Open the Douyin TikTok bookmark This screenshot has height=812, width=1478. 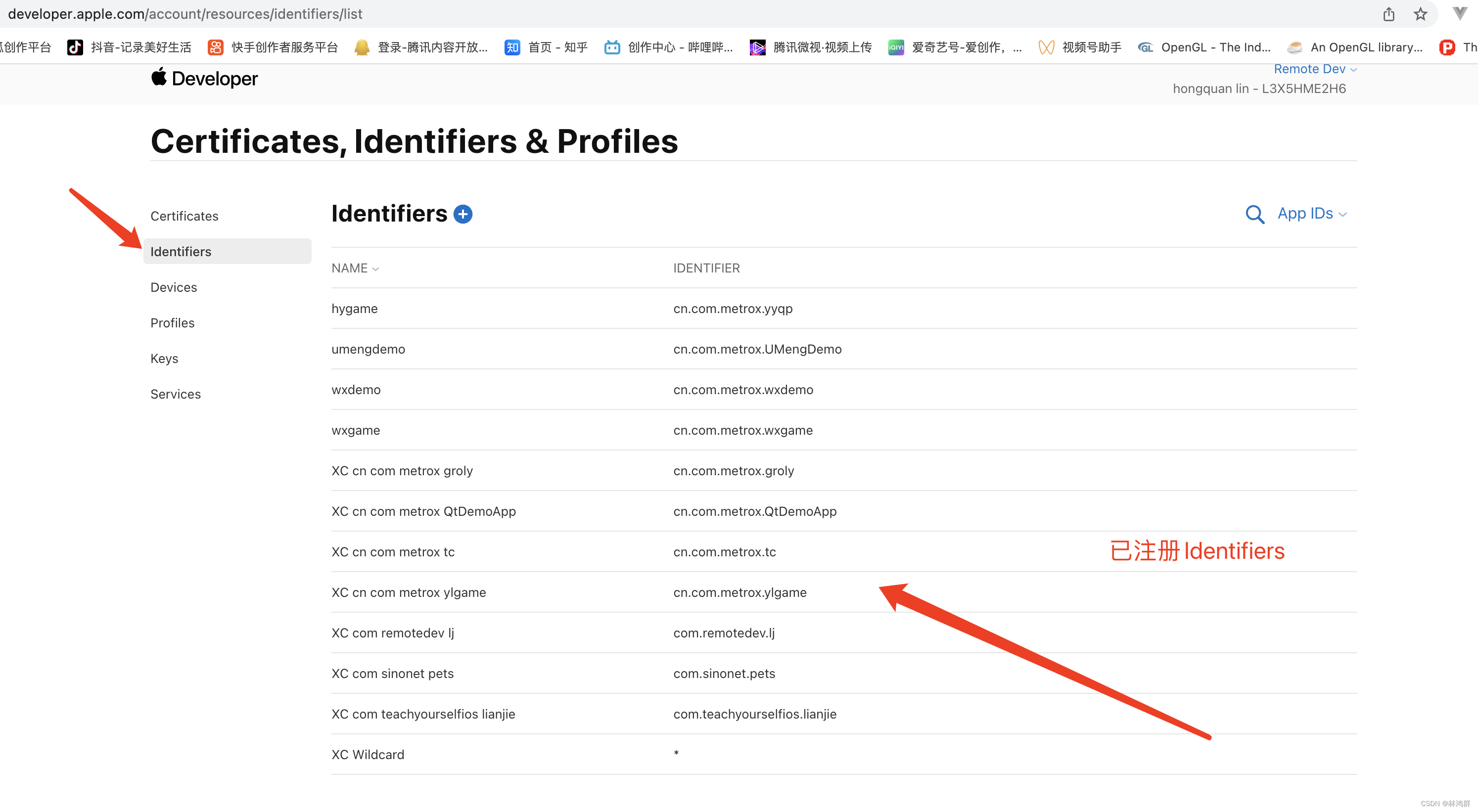pos(129,47)
